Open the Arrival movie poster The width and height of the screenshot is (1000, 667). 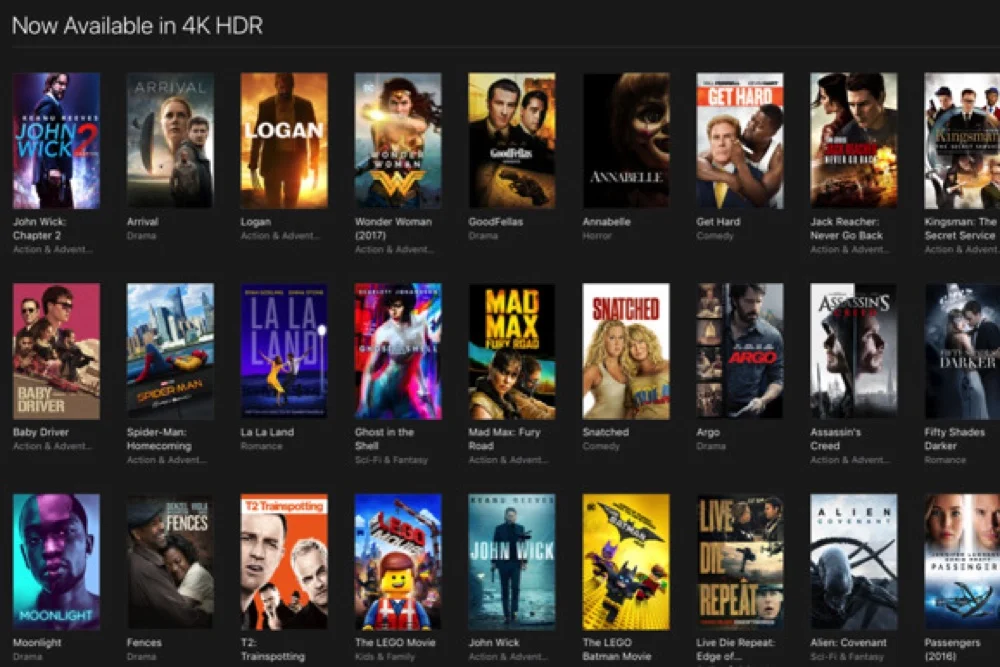coord(170,141)
